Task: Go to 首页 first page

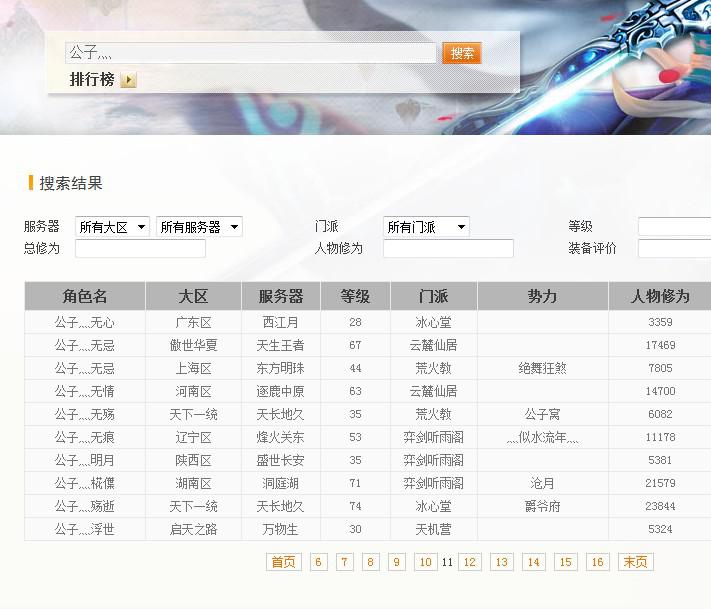Action: tap(284, 562)
